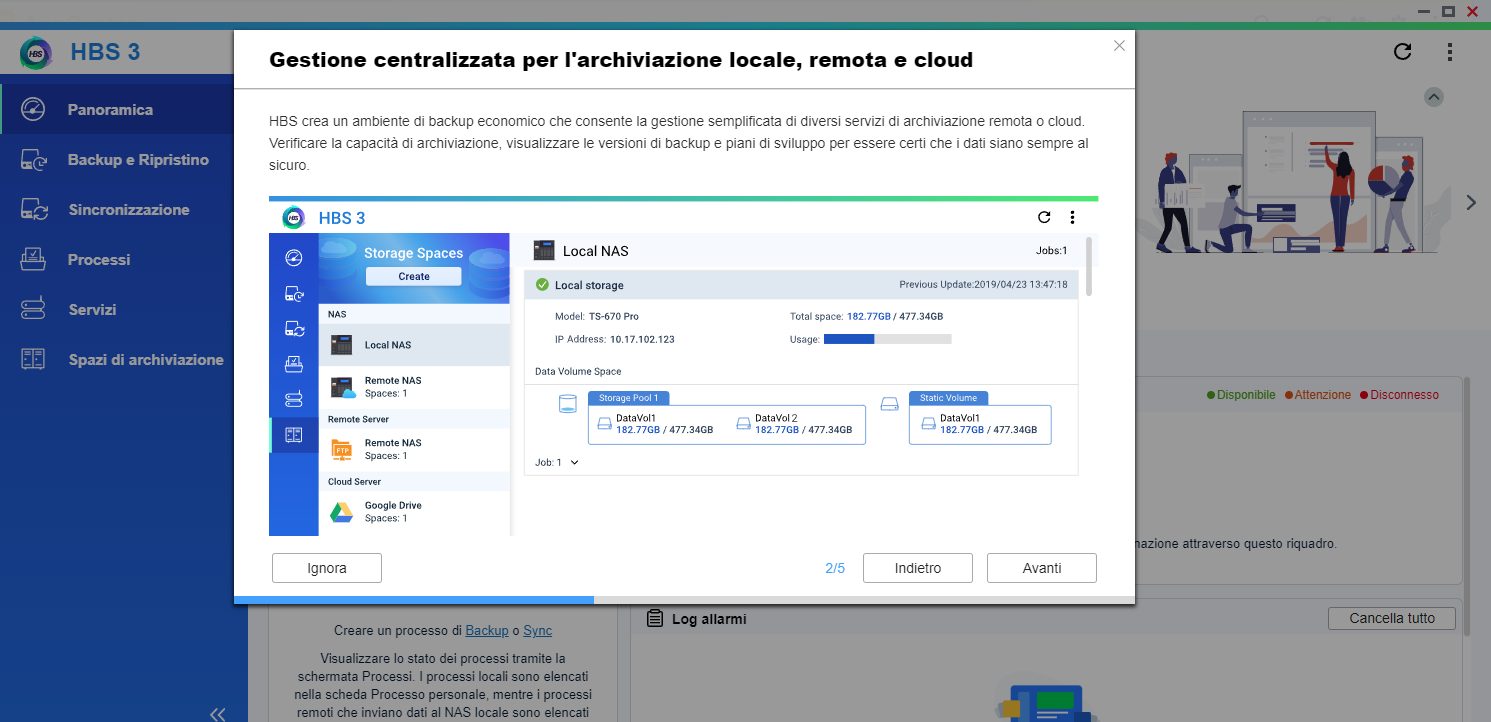Screen dimensions: 1491x722
Task: Click the preview refresh icon
Action: 1044,217
